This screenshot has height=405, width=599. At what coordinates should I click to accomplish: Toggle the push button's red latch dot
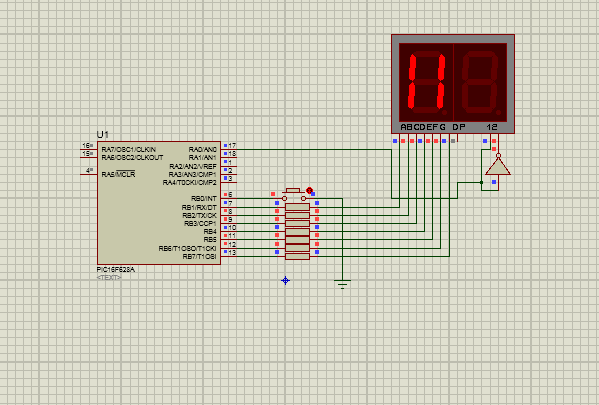point(309,190)
